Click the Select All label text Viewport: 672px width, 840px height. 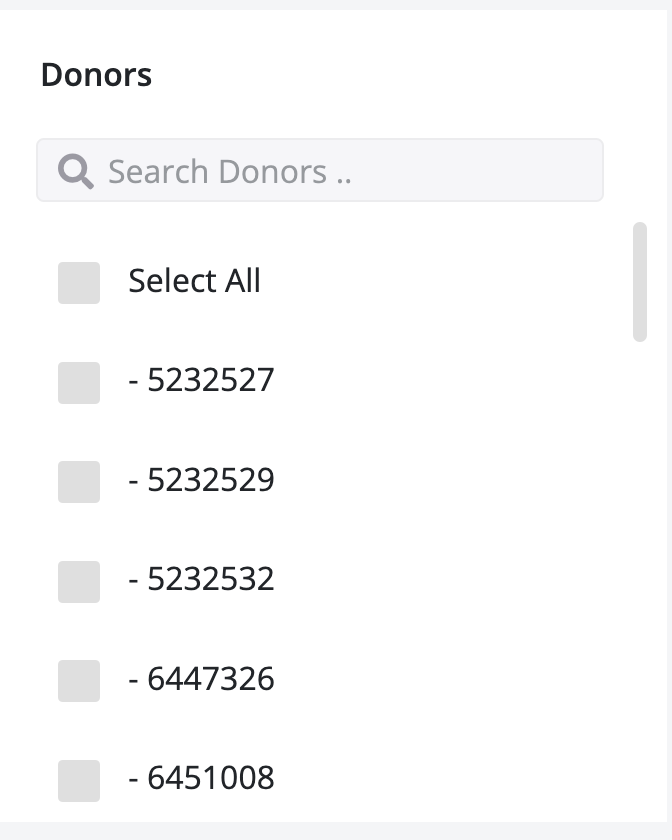(194, 281)
